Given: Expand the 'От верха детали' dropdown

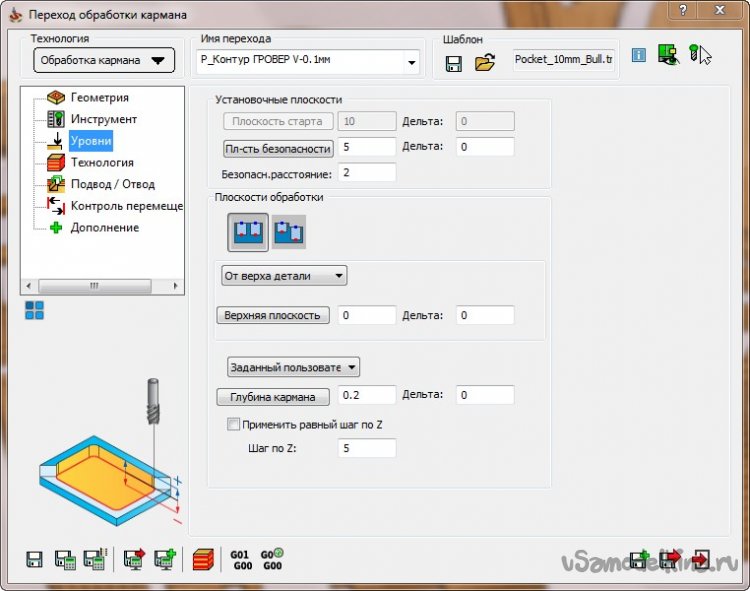Looking at the screenshot, I should [x=284, y=275].
